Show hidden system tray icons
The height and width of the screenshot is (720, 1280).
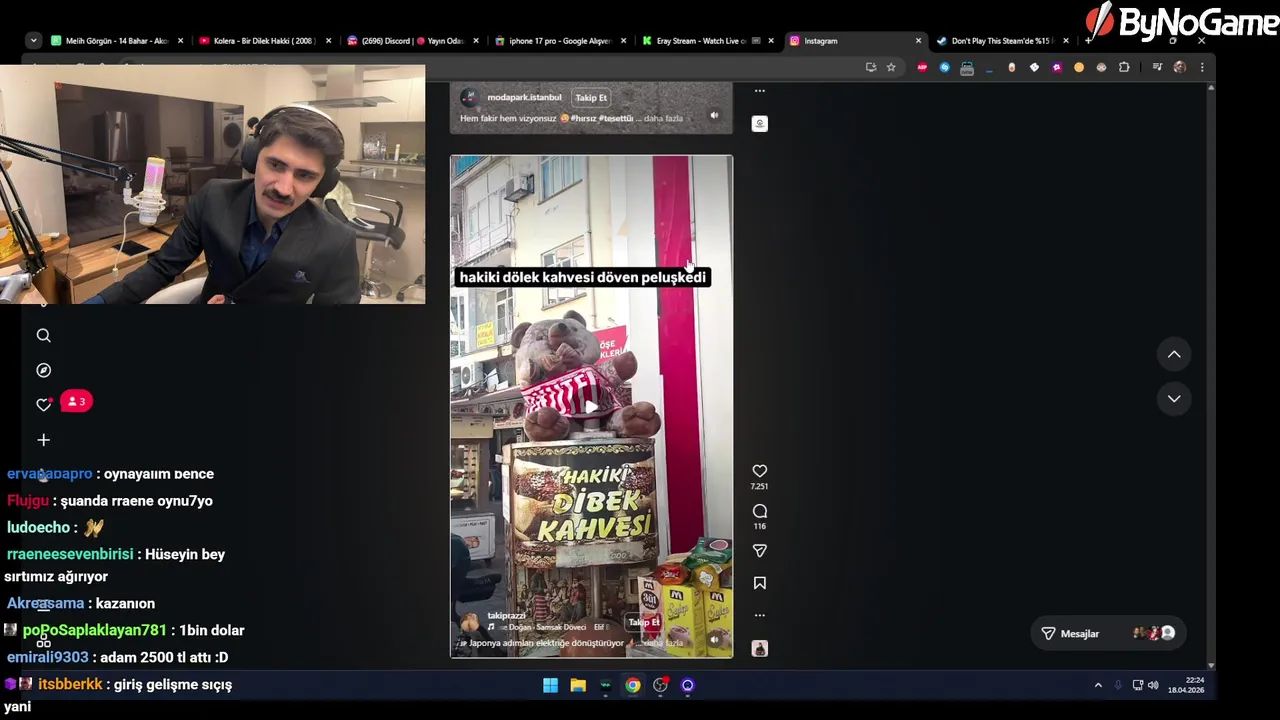tap(1098, 685)
